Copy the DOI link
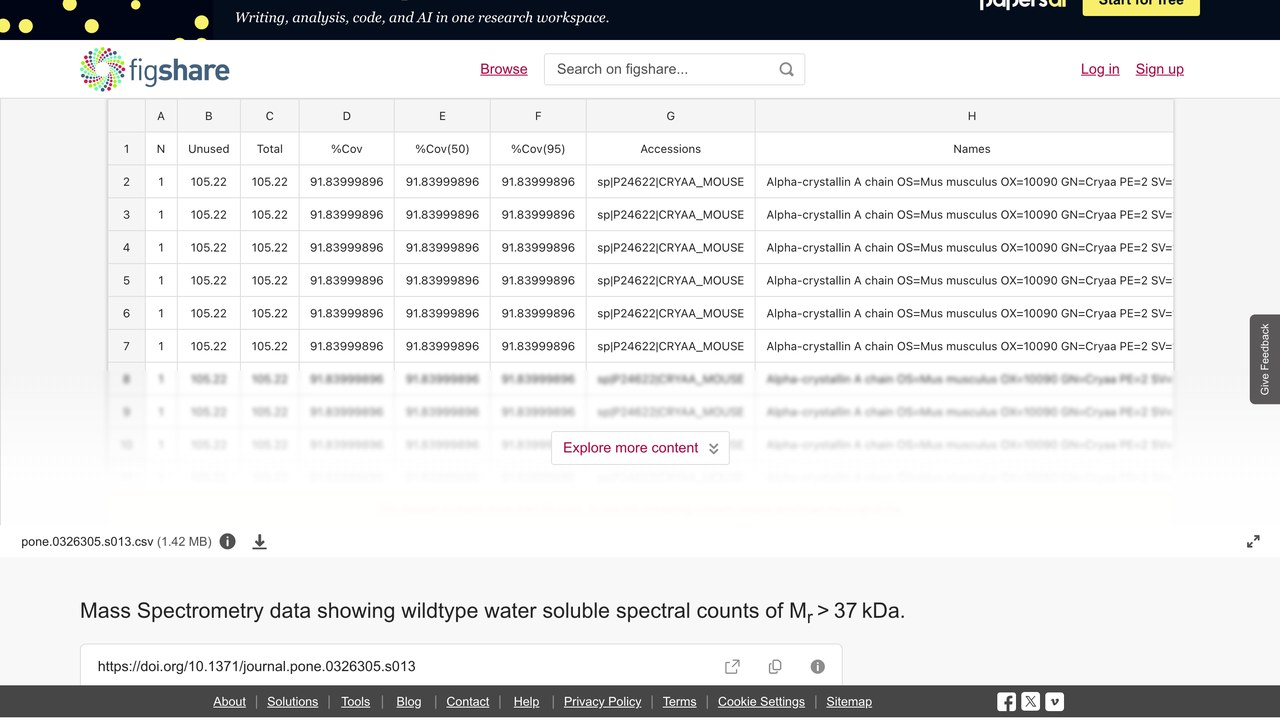This screenshot has height=720, width=1280. coord(775,666)
